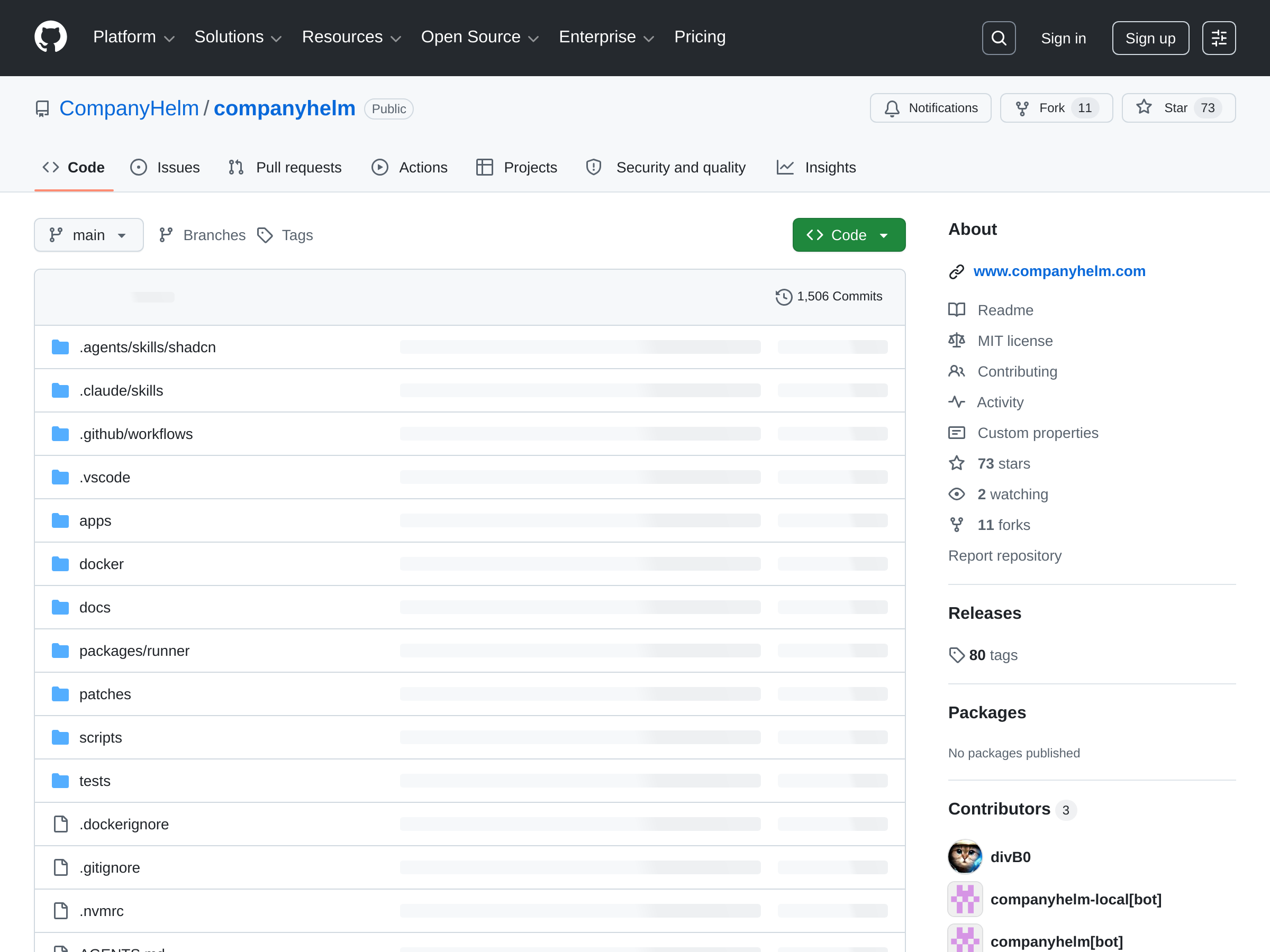Click the Notifications bell button
Screen dimensions: 1270x952
930,108
